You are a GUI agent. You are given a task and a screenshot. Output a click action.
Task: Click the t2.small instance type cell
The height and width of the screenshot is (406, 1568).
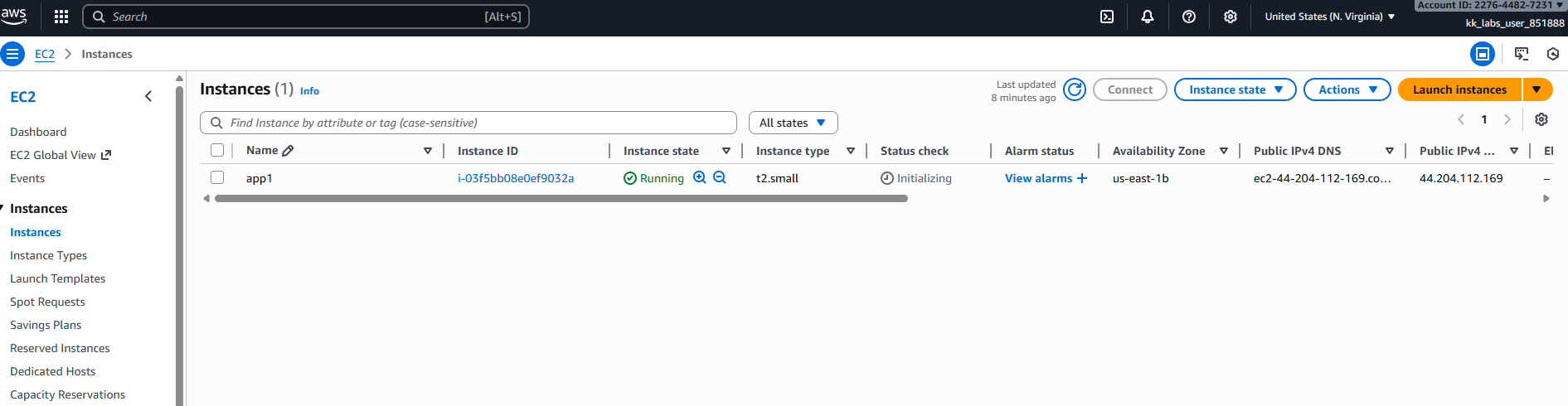(777, 178)
